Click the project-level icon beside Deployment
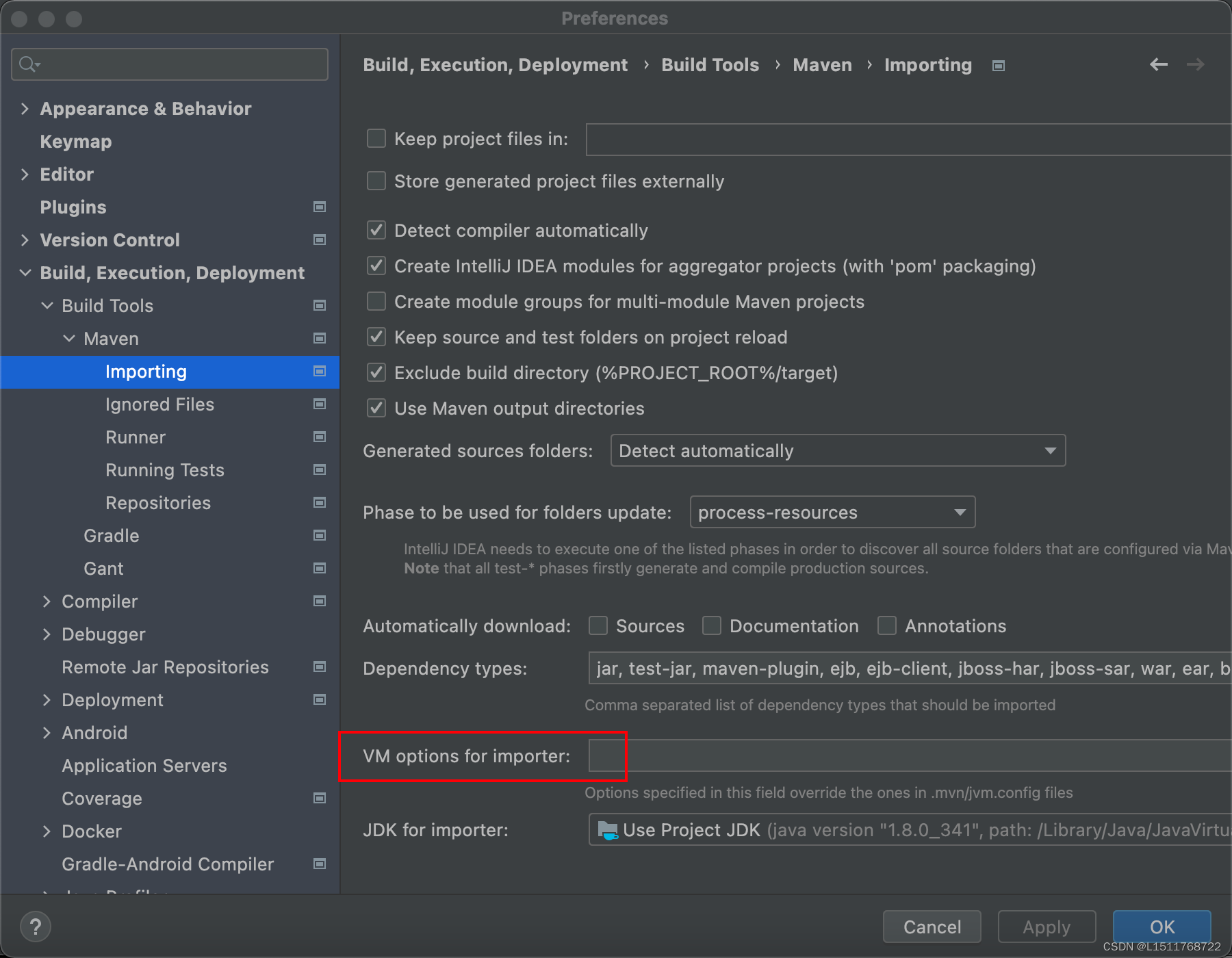Image resolution: width=1232 pixels, height=958 pixels. 319,699
